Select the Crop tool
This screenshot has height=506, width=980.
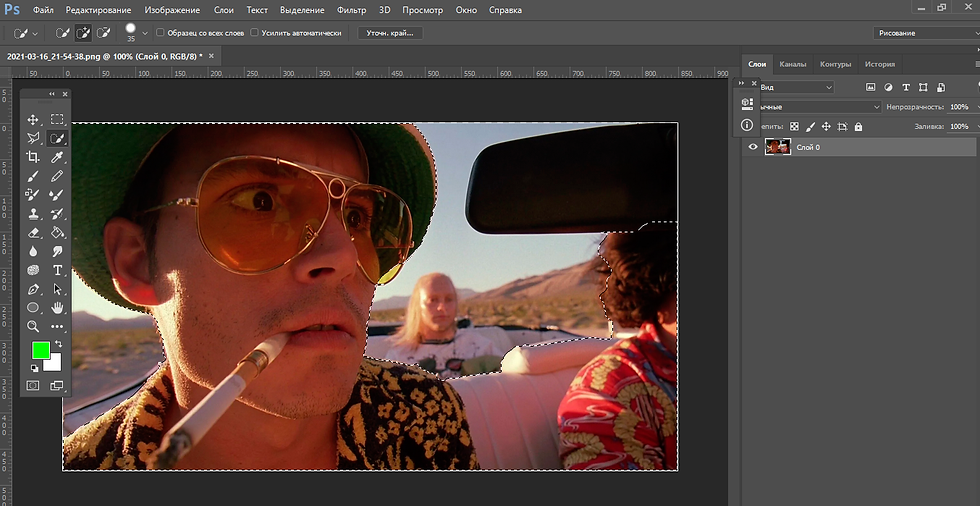33,157
